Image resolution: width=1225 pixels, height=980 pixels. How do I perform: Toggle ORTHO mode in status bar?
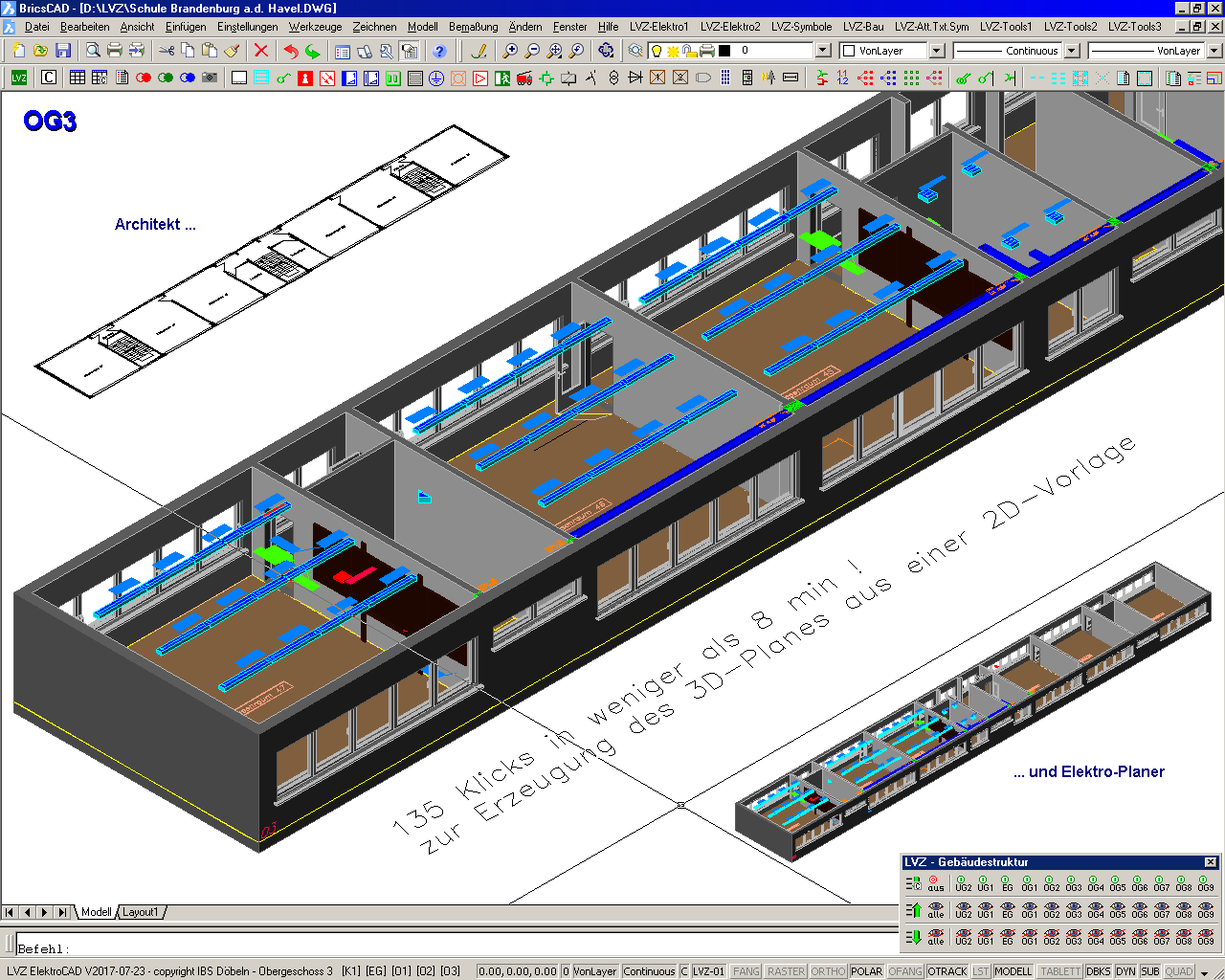click(828, 971)
